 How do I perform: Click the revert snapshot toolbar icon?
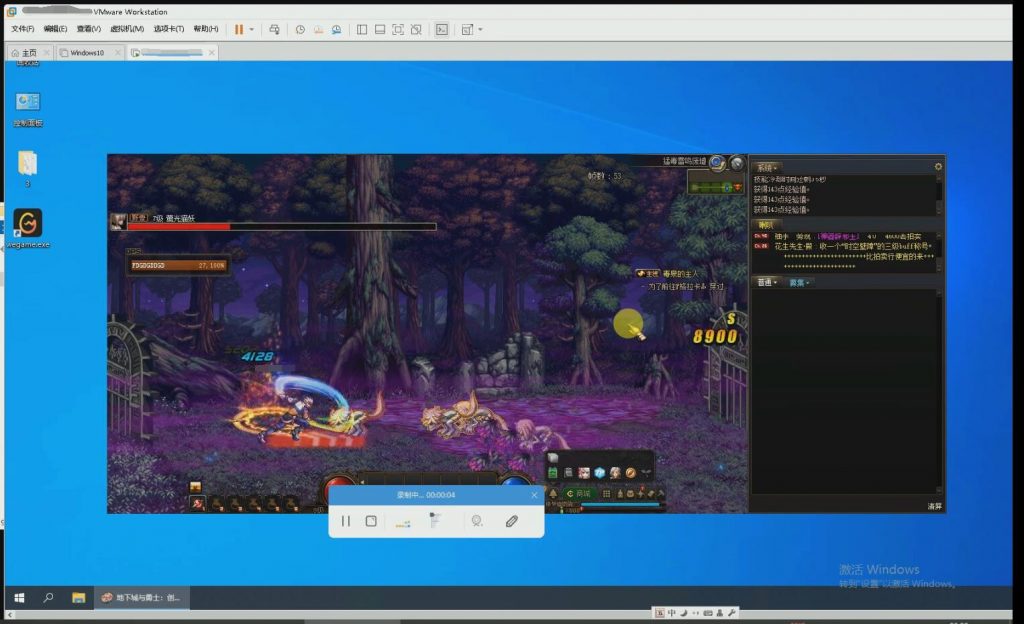click(x=318, y=29)
